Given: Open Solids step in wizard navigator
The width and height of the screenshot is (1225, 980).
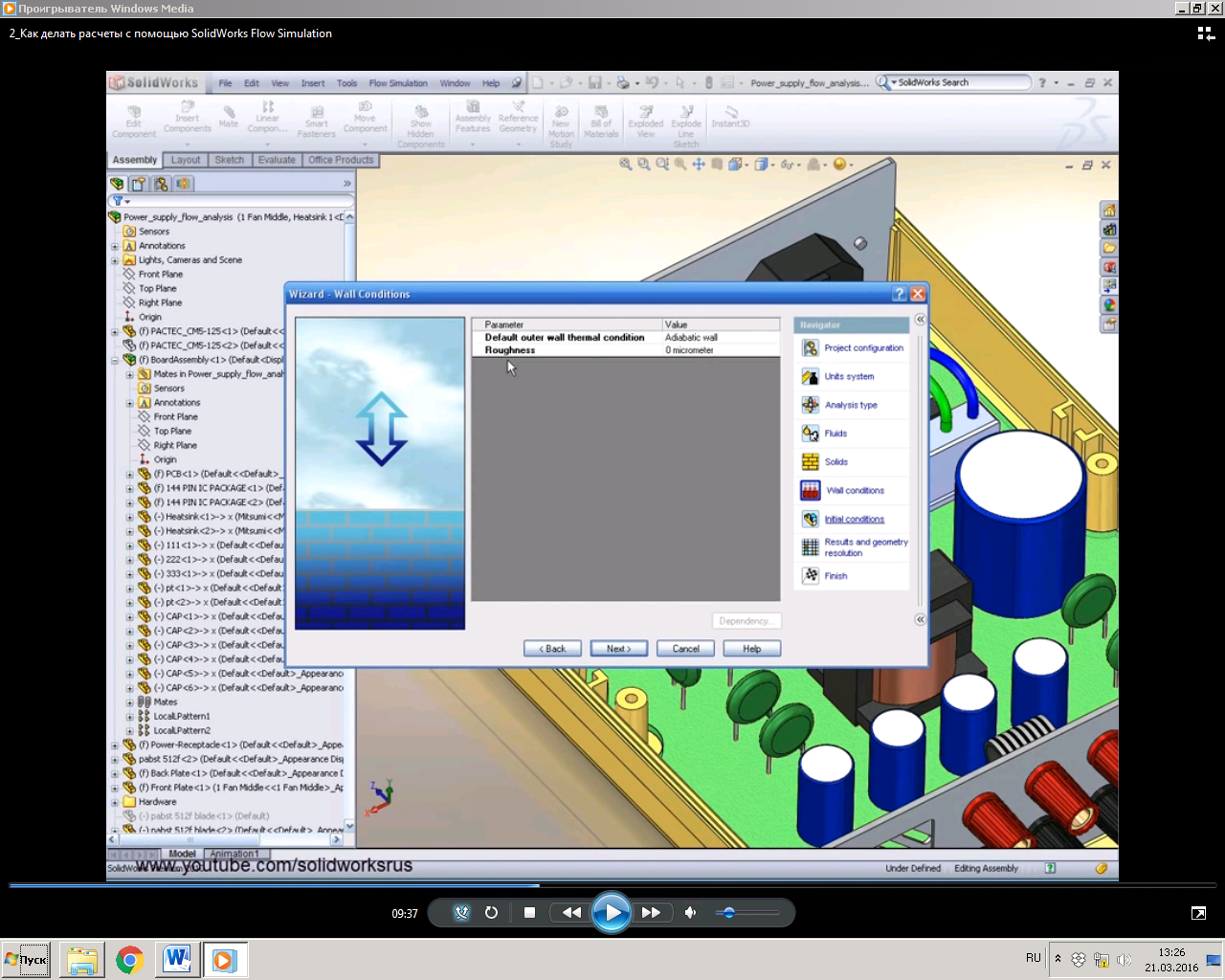Looking at the screenshot, I should coord(825,462).
